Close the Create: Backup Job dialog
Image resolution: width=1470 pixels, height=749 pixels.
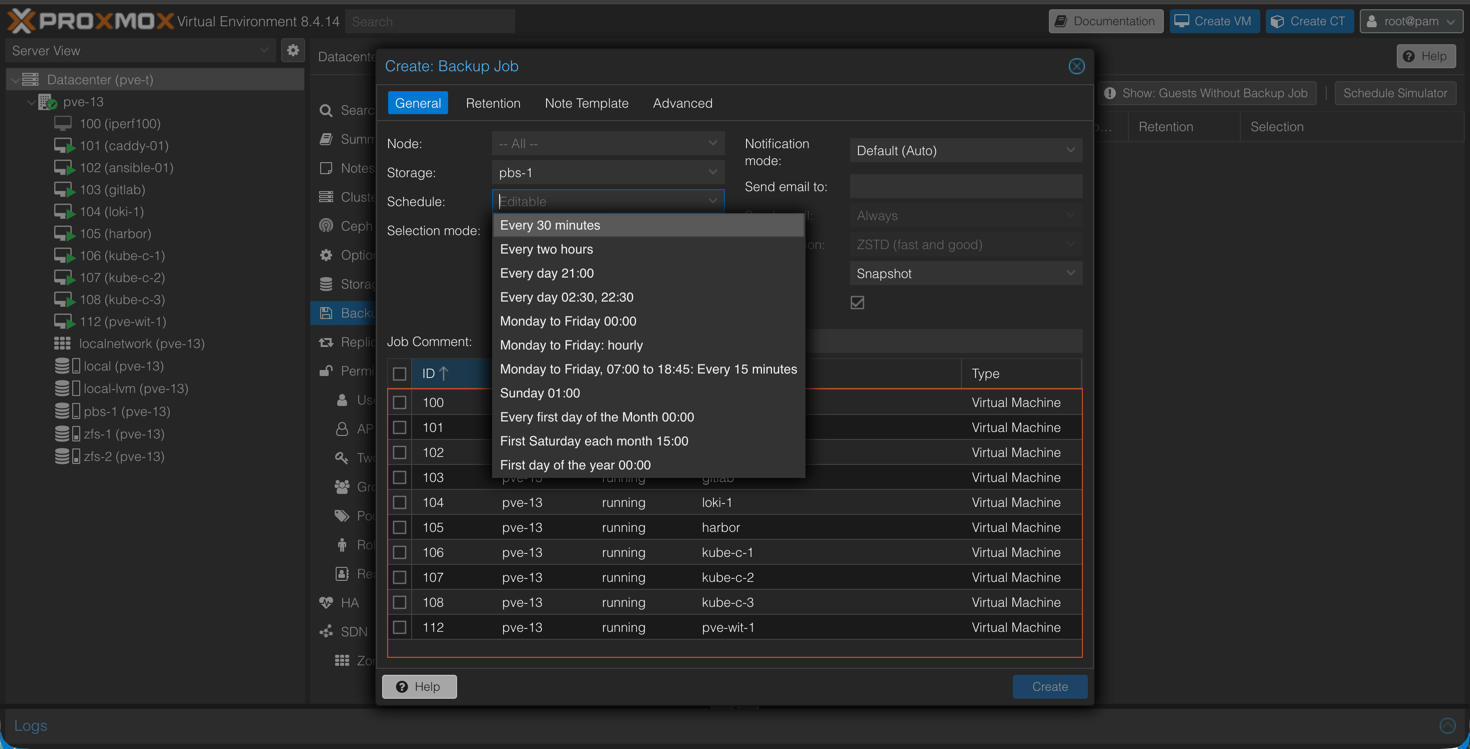tap(1076, 66)
